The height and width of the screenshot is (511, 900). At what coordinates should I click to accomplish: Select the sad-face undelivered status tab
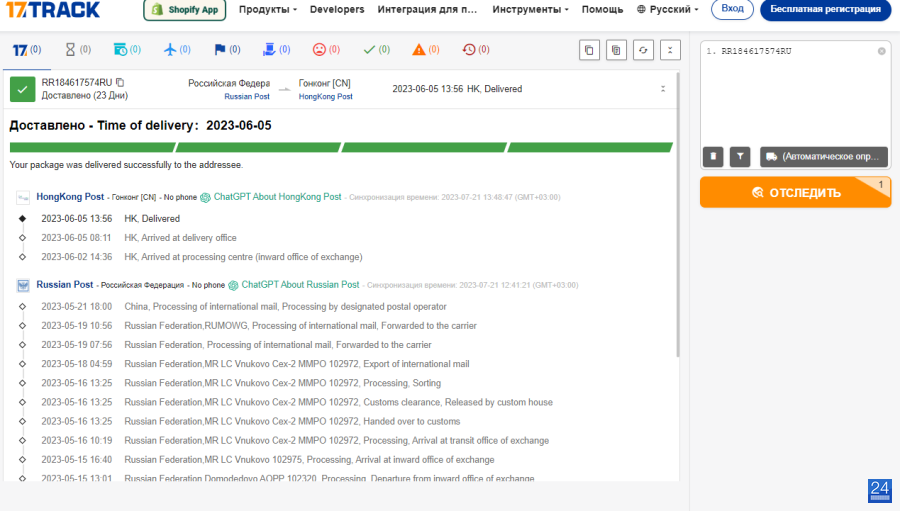point(326,50)
